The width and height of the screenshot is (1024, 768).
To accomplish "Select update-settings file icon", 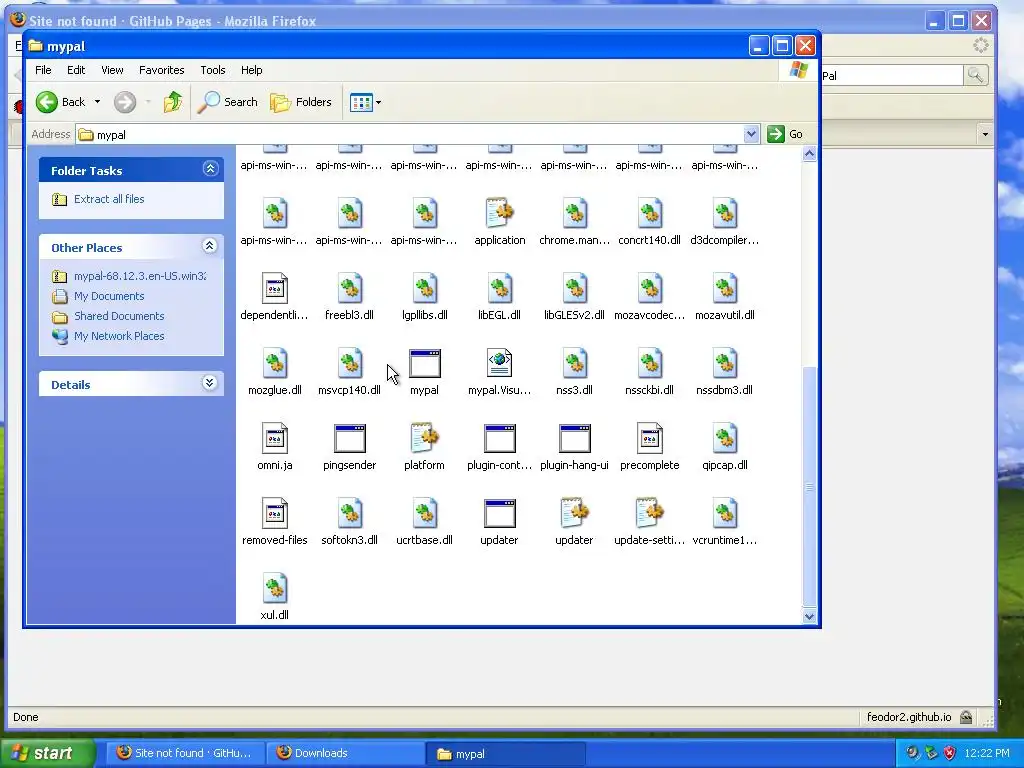I will point(649,513).
